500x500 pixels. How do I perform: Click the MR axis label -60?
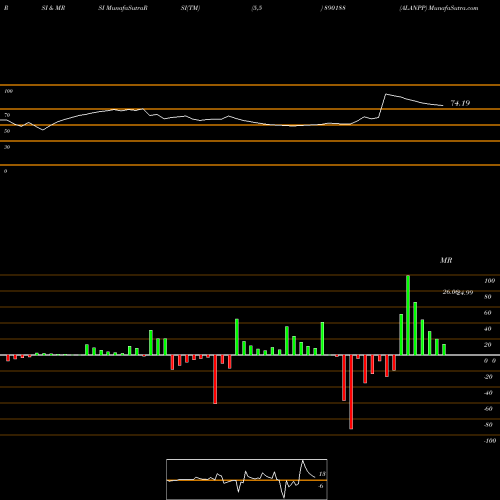488,409
